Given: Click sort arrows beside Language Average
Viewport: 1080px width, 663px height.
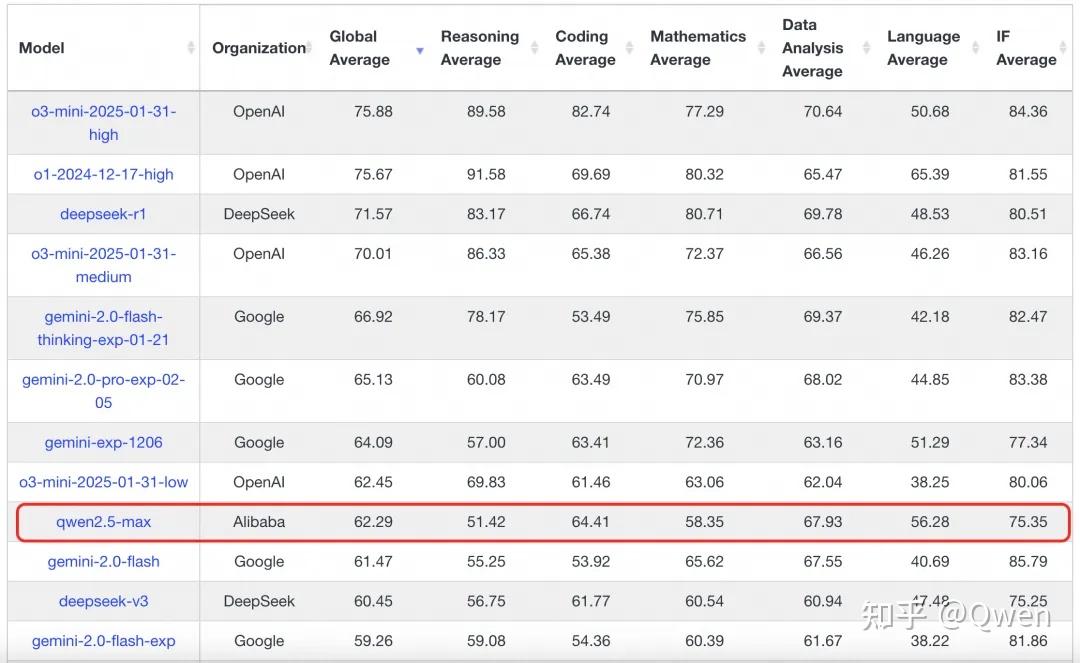Looking at the screenshot, I should [976, 48].
